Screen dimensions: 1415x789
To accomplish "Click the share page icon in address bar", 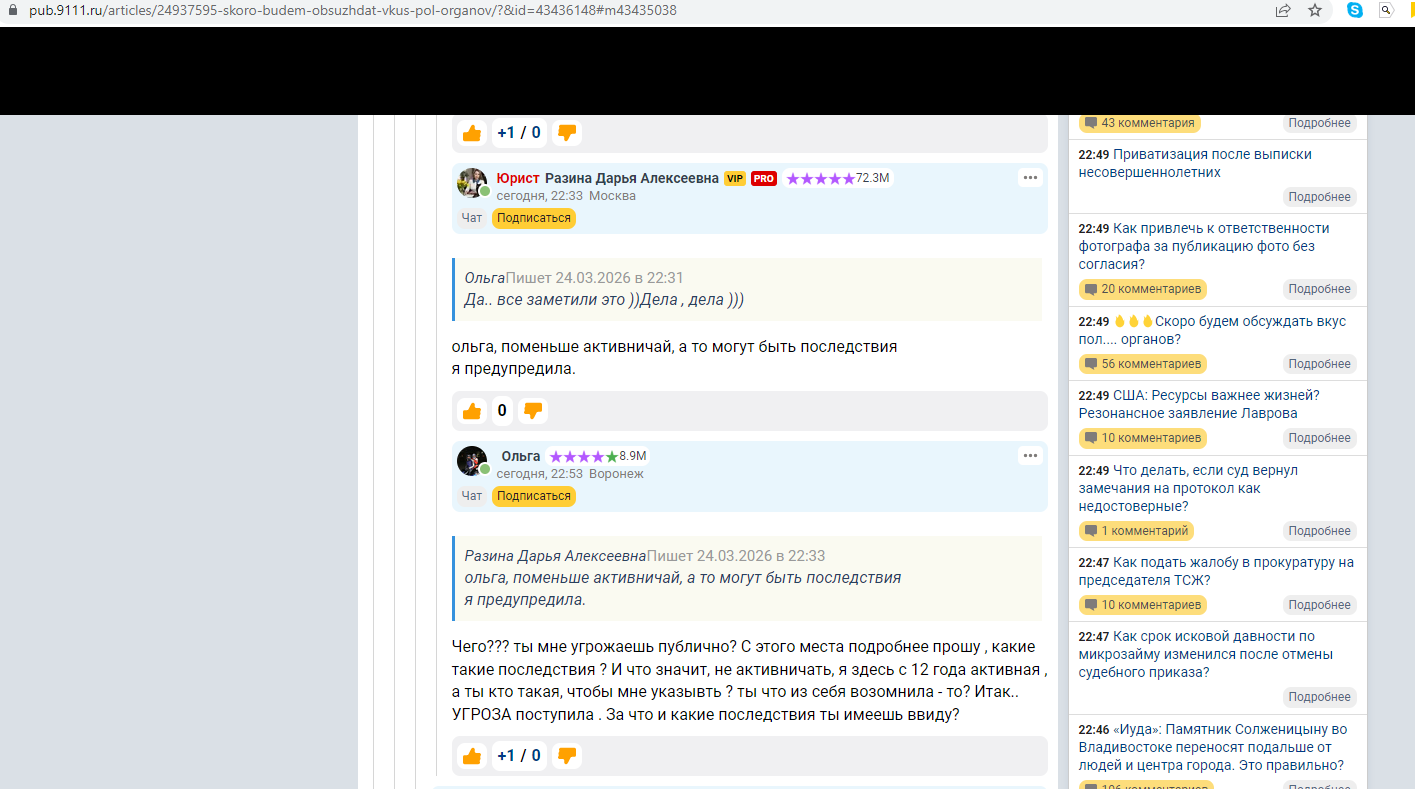I will (1283, 10).
